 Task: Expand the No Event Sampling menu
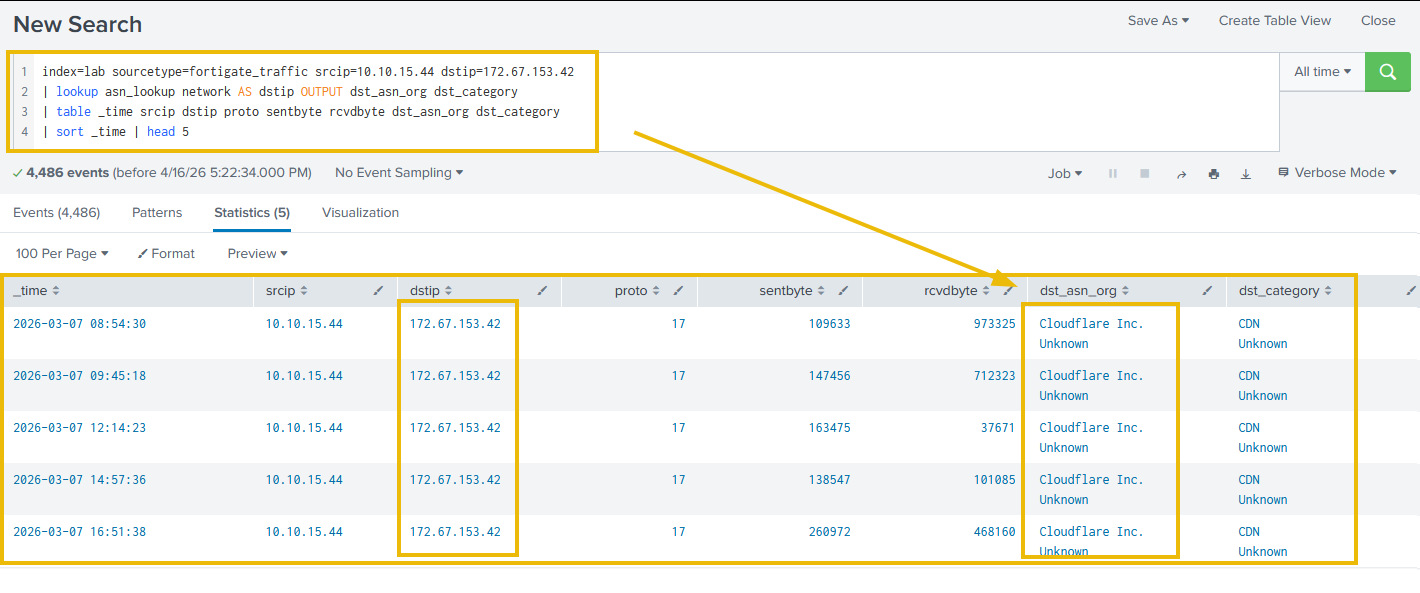point(399,173)
